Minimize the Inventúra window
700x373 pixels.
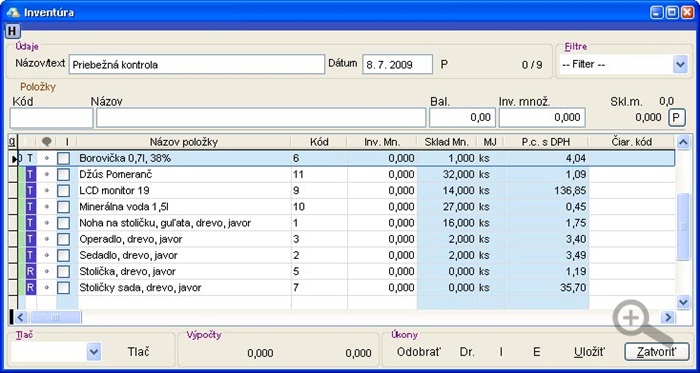pos(656,12)
